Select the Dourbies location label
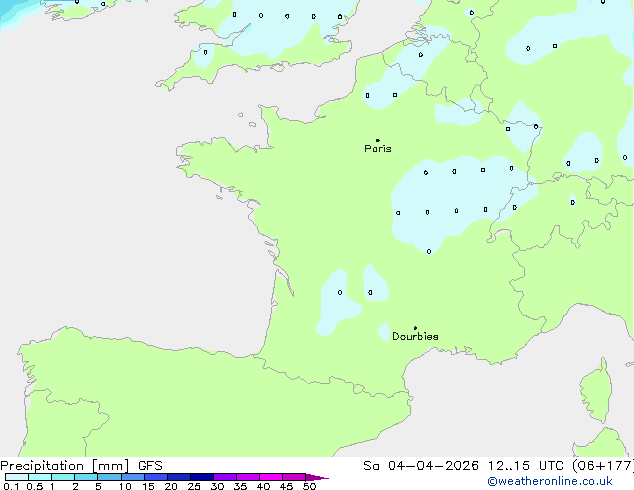The height and width of the screenshot is (490, 634). [415, 337]
